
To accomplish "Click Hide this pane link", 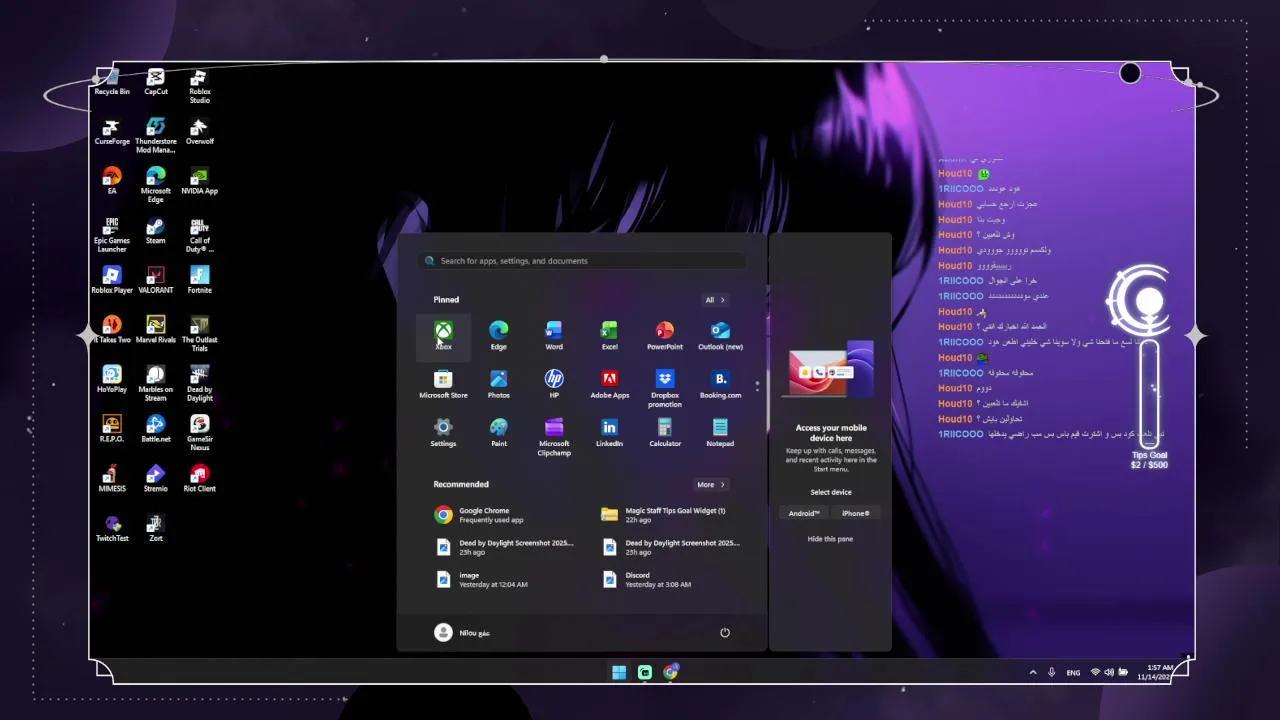I will (830, 539).
